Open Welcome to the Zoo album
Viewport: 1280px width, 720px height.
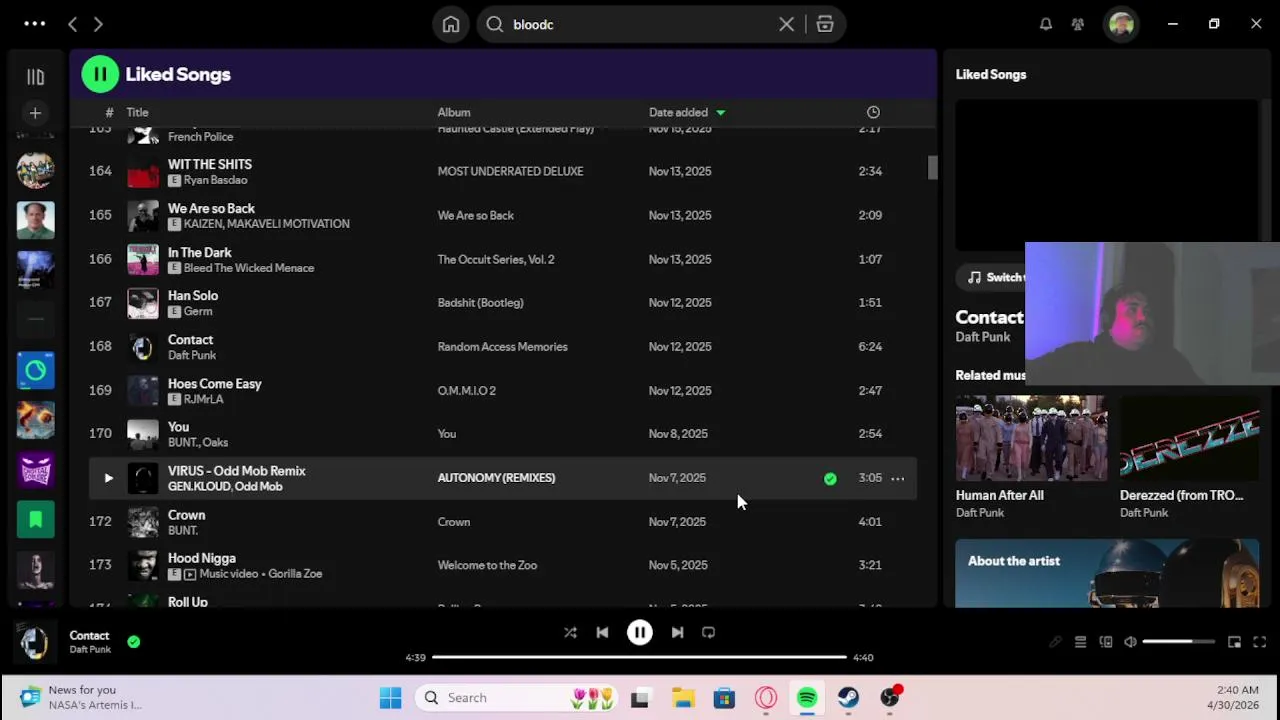coord(487,565)
